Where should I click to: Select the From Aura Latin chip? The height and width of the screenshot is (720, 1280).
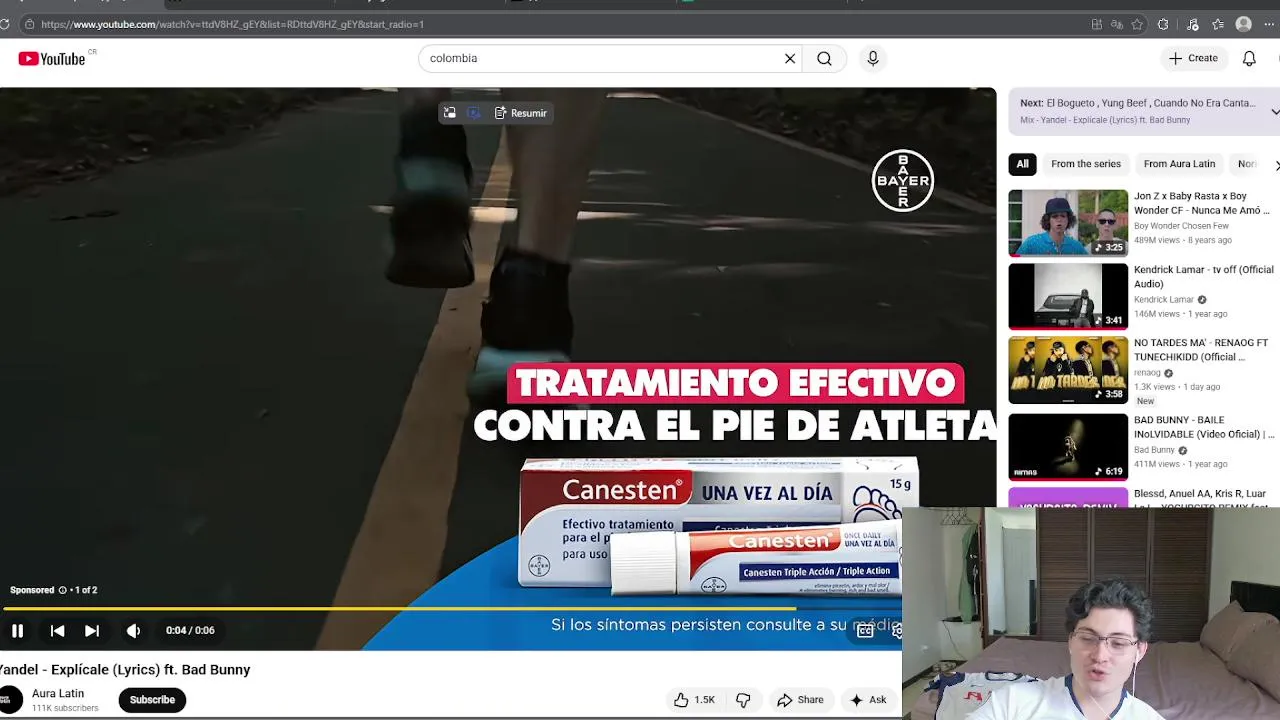(x=1179, y=164)
